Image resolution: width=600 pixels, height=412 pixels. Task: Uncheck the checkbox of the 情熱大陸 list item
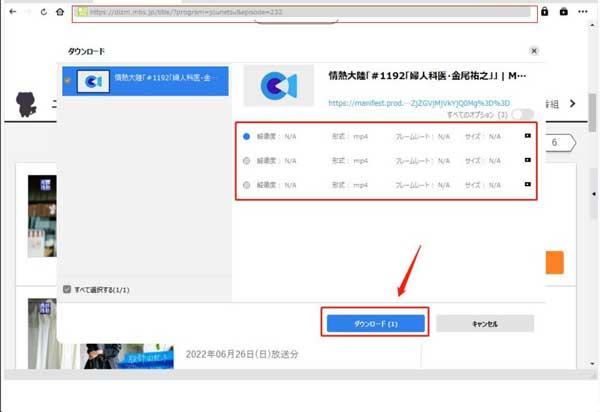68,81
